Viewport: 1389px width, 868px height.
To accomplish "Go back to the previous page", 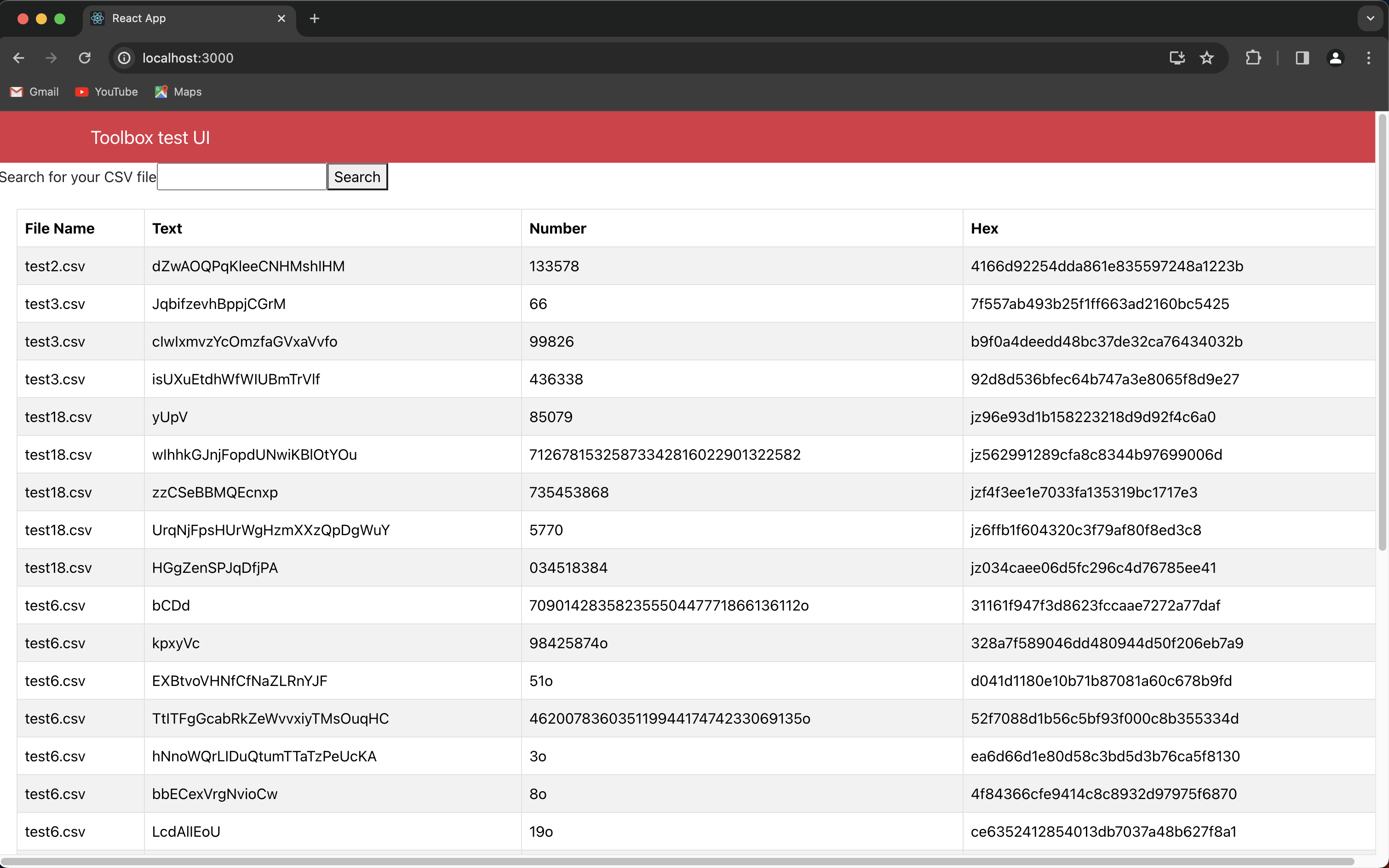I will [x=18, y=58].
